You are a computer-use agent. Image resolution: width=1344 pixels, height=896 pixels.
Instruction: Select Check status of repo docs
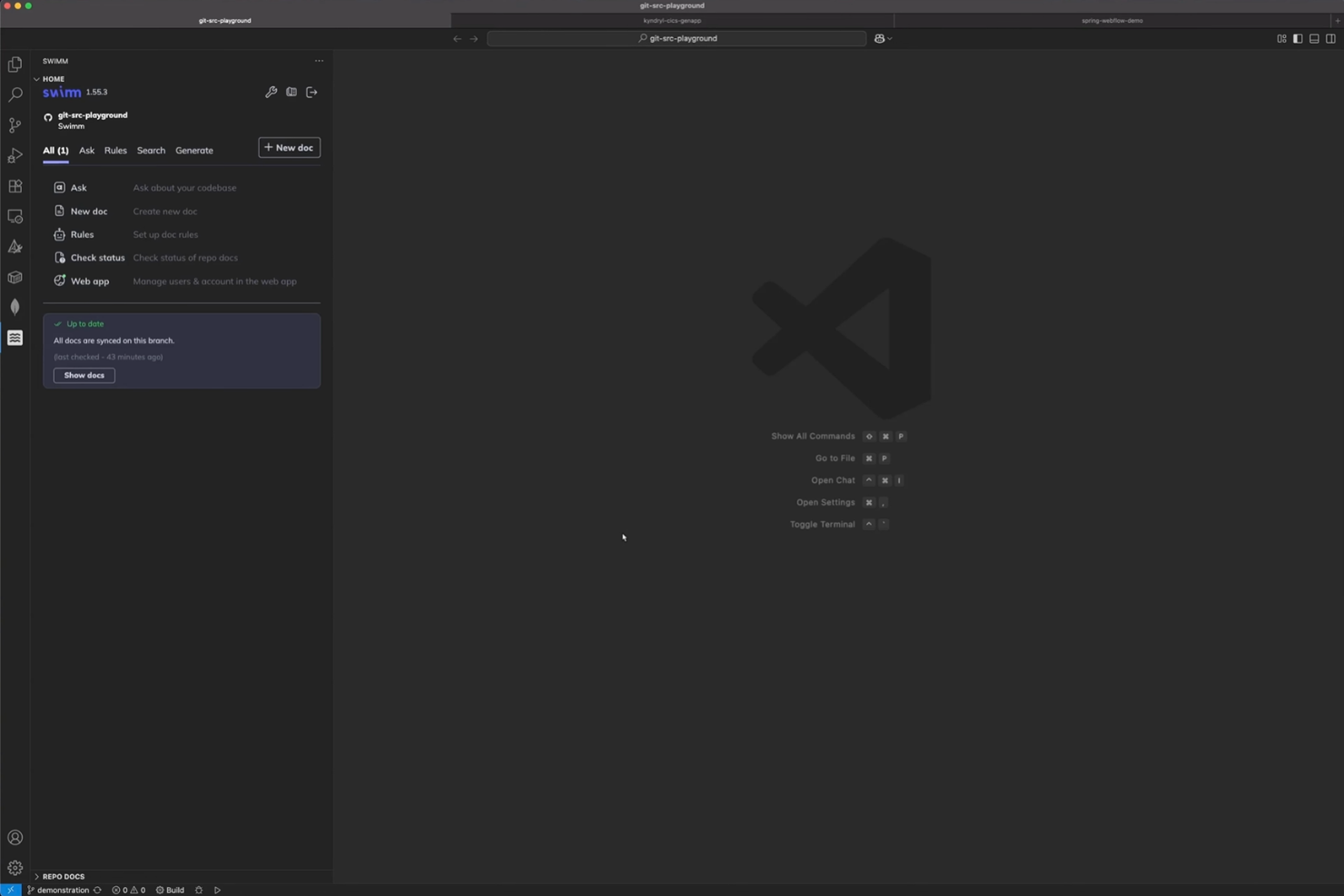point(97,258)
